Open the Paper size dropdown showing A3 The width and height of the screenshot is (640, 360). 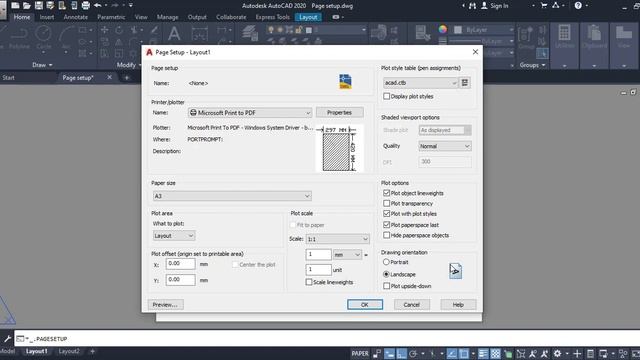[232, 196]
